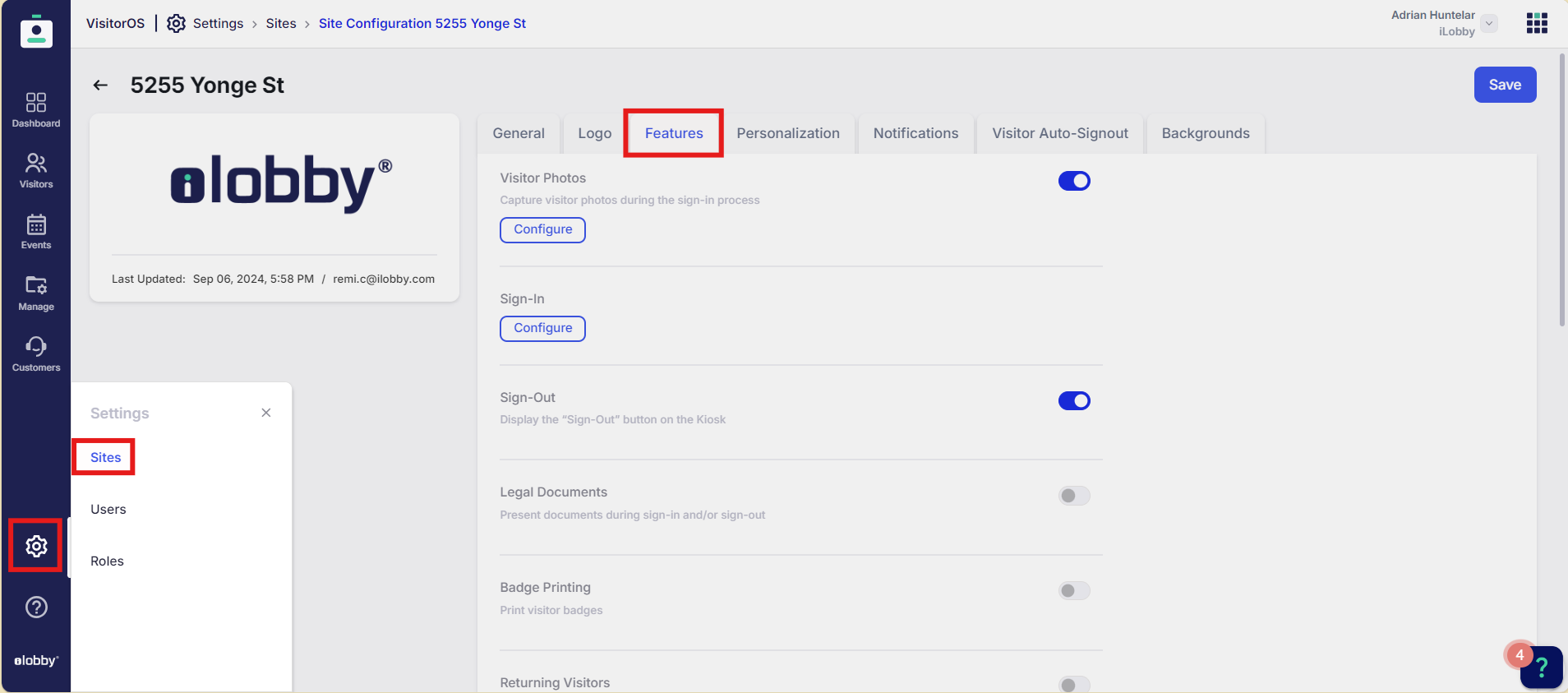Open the Visitor Auto-Signout tab

click(1060, 134)
